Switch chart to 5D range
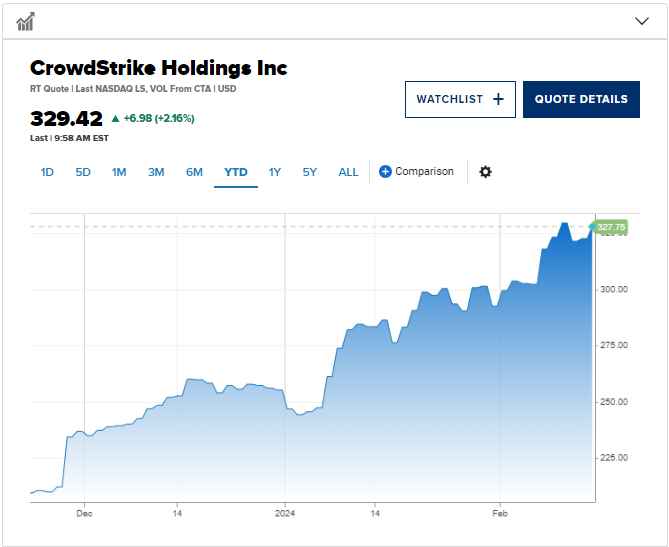This screenshot has width=669, height=547. pos(83,172)
